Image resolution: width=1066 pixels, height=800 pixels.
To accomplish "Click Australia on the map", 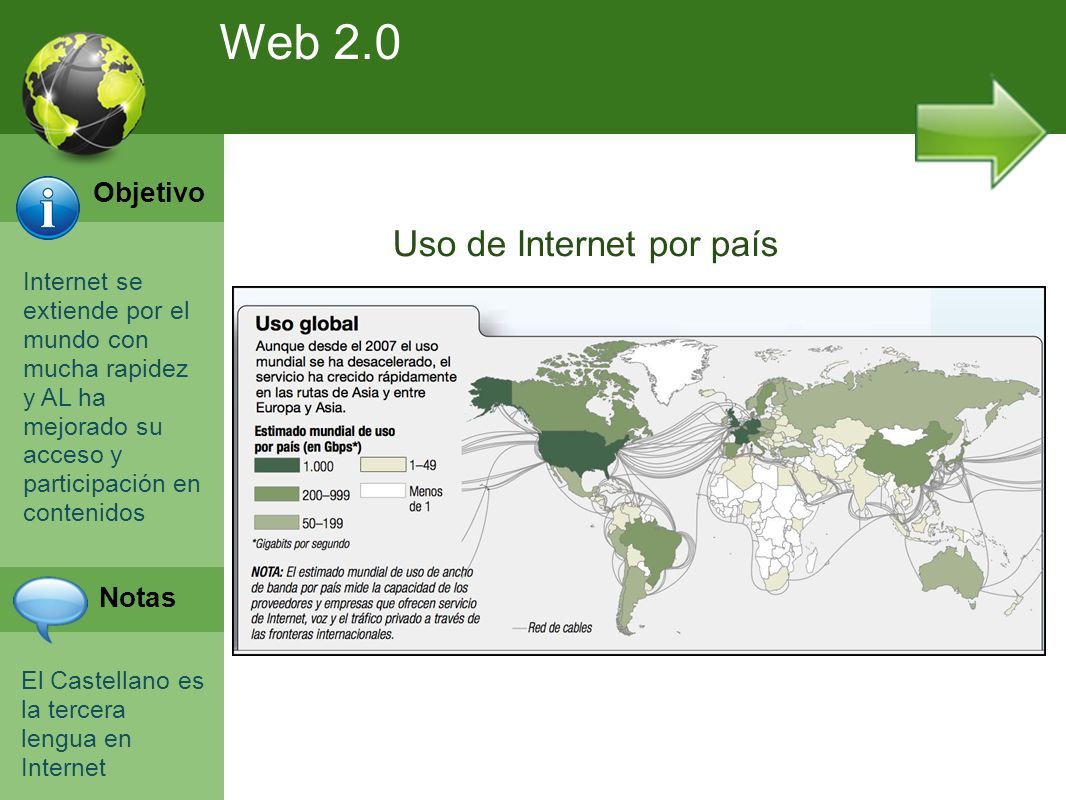I will coord(951,576).
